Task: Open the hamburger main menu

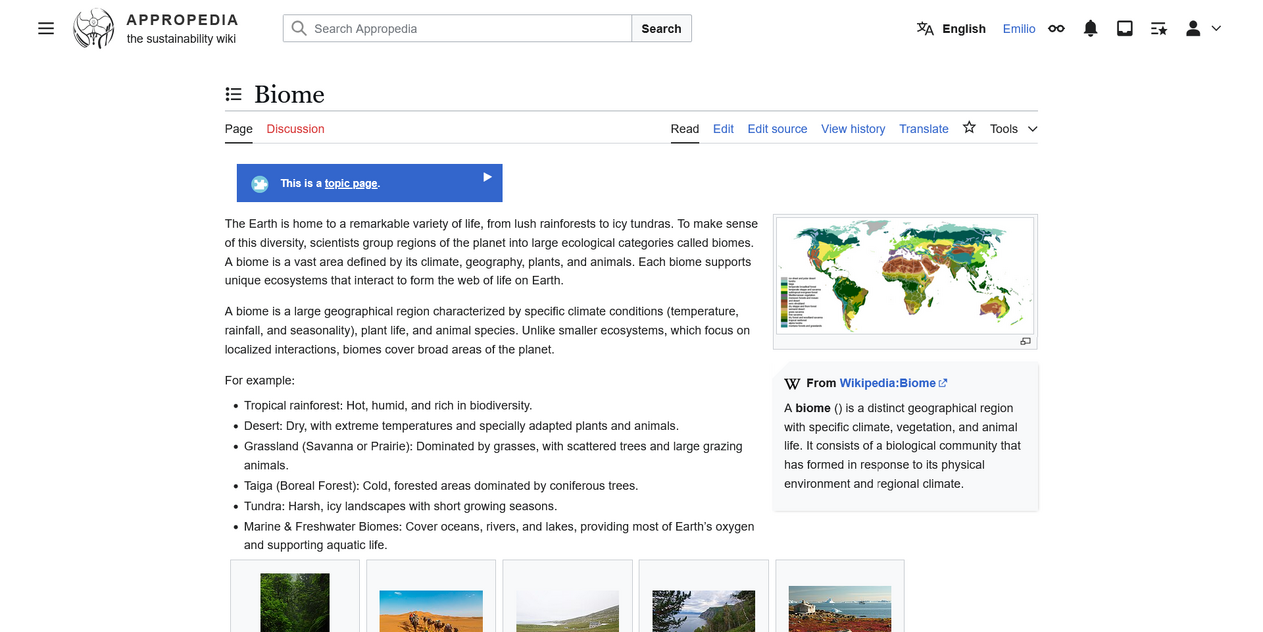Action: click(x=46, y=28)
